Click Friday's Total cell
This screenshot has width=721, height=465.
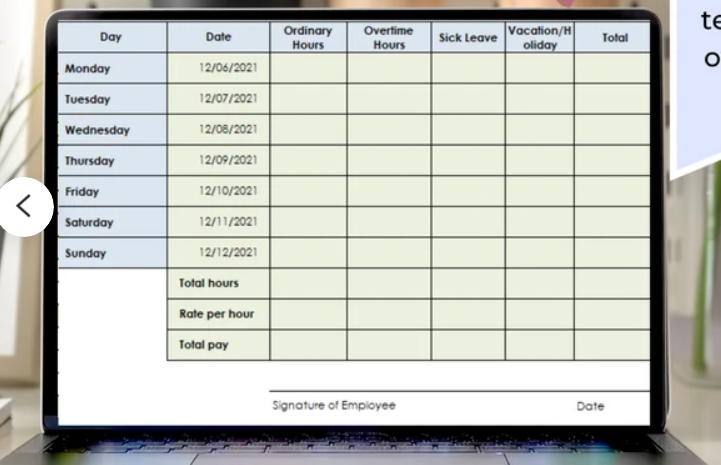tap(612, 191)
